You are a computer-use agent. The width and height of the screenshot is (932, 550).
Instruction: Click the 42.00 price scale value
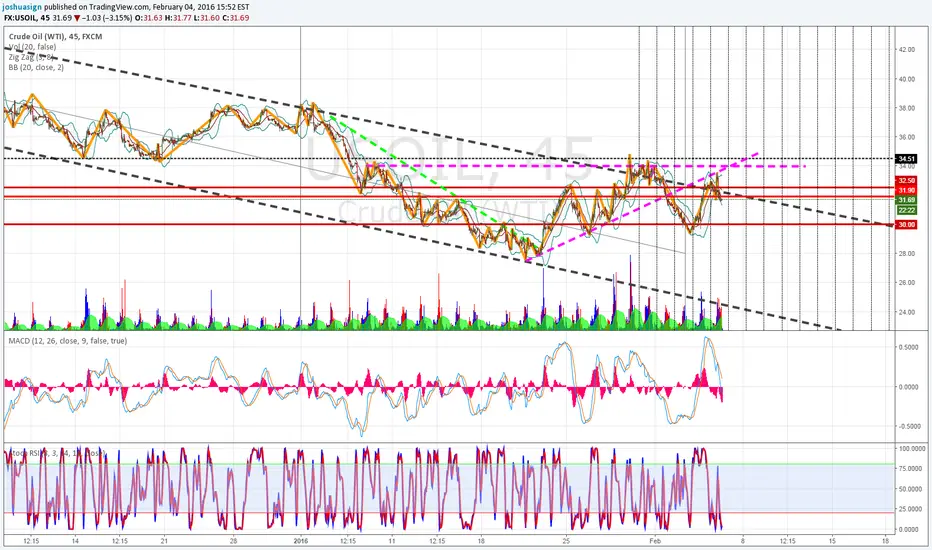pos(906,49)
